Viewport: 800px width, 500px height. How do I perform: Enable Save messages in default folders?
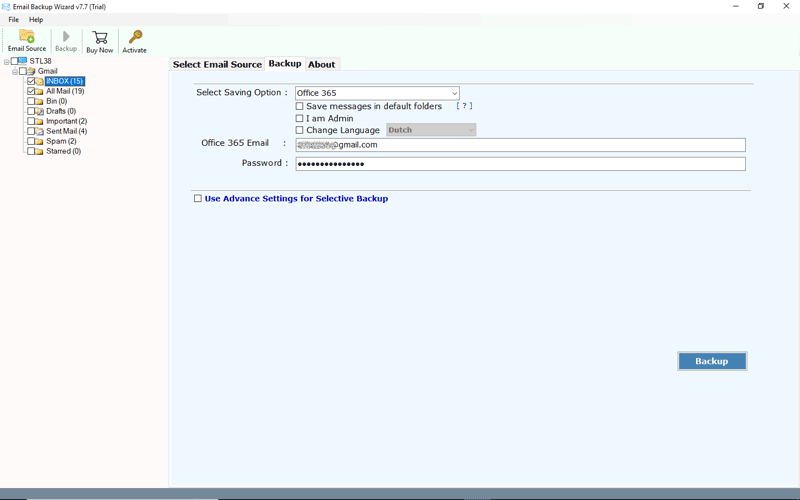tap(299, 106)
